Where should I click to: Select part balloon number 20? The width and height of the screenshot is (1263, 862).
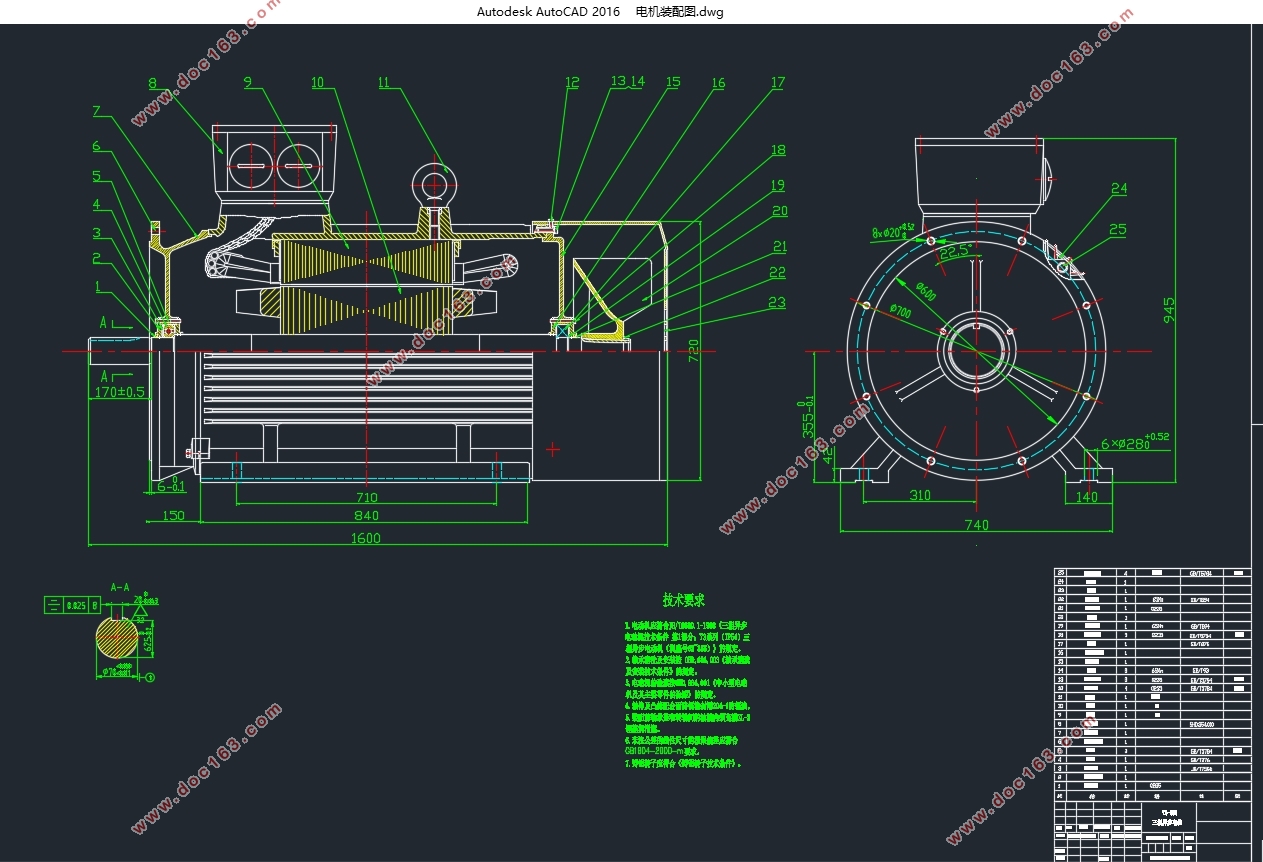[779, 211]
